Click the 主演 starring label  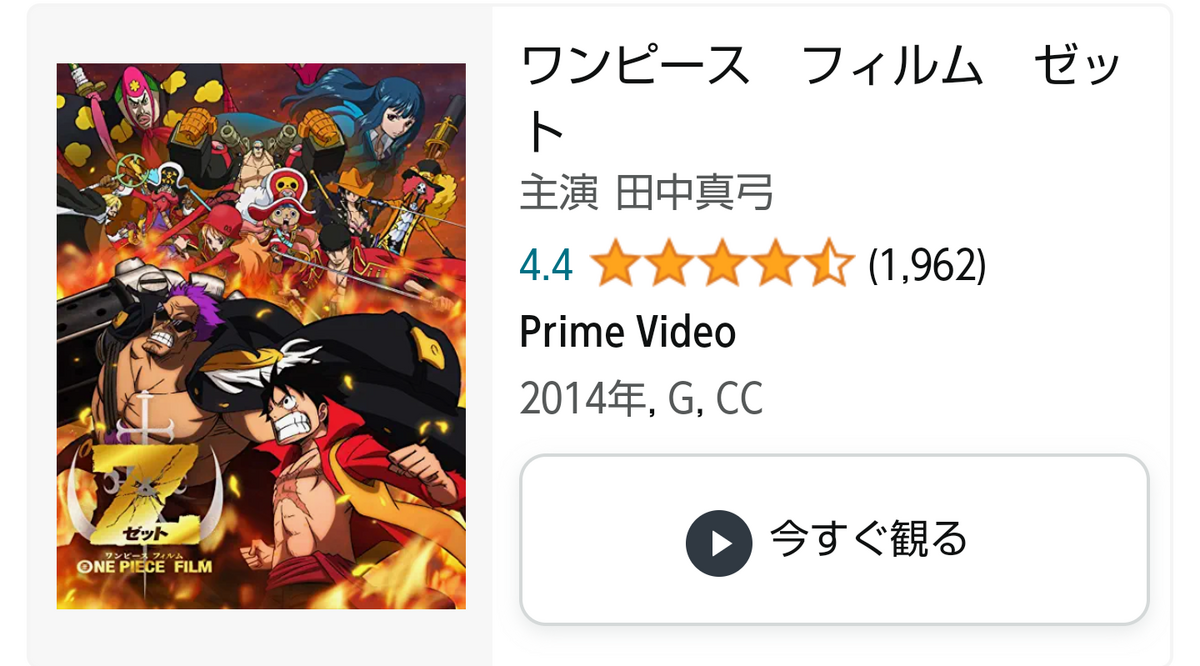click(x=559, y=193)
